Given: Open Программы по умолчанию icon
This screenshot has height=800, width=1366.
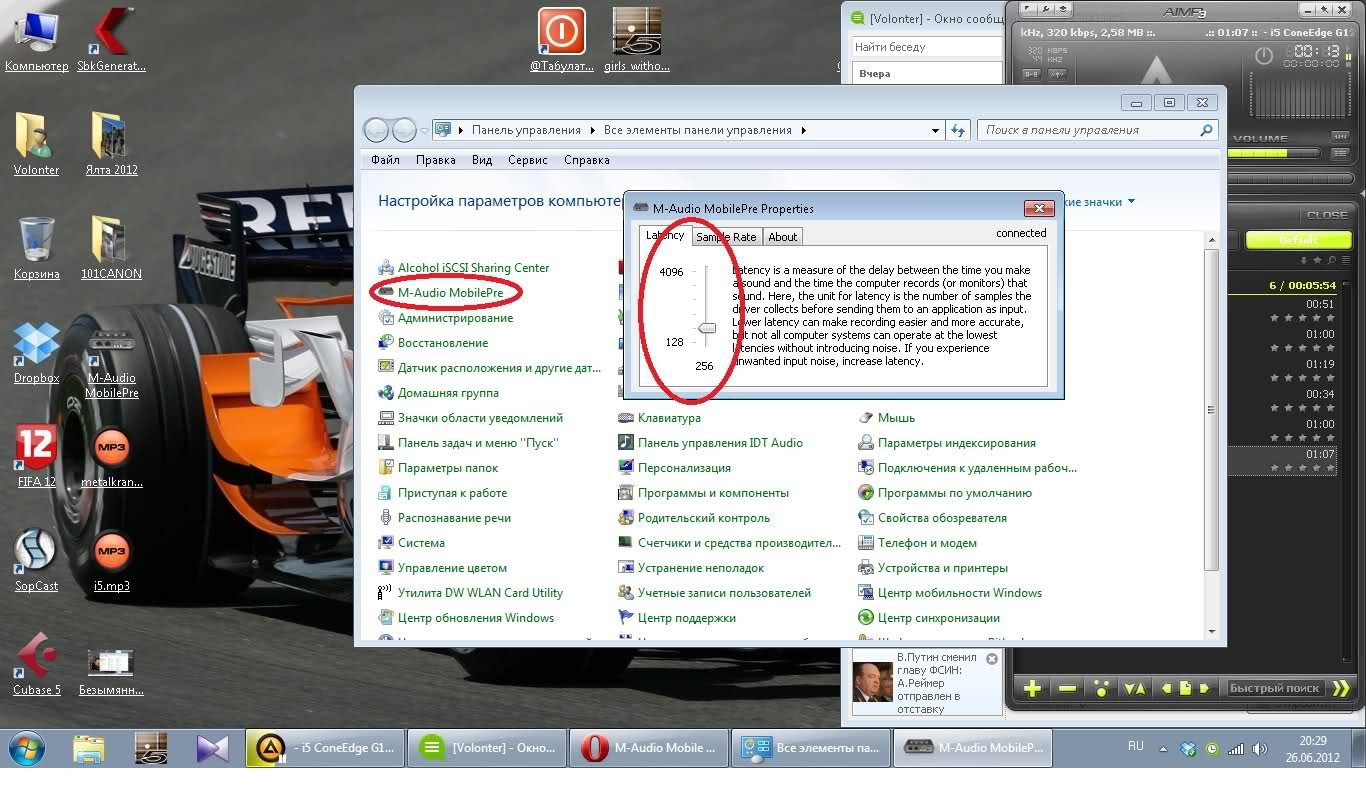Looking at the screenshot, I should 866,493.
